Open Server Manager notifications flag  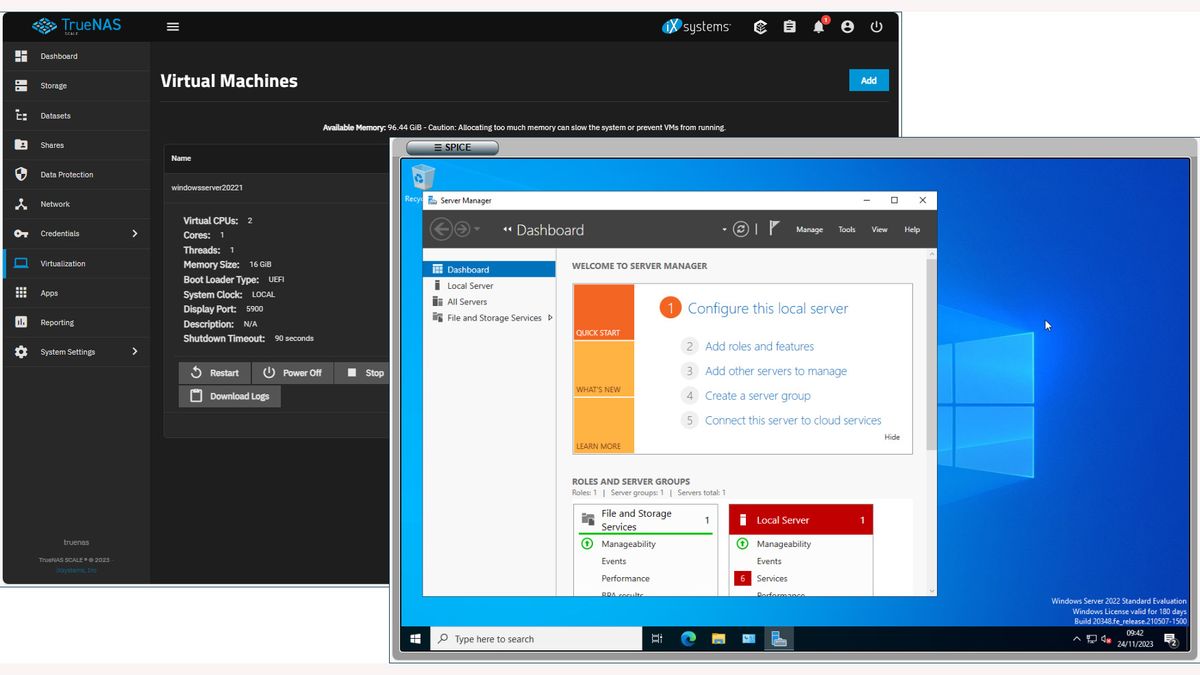pos(774,229)
